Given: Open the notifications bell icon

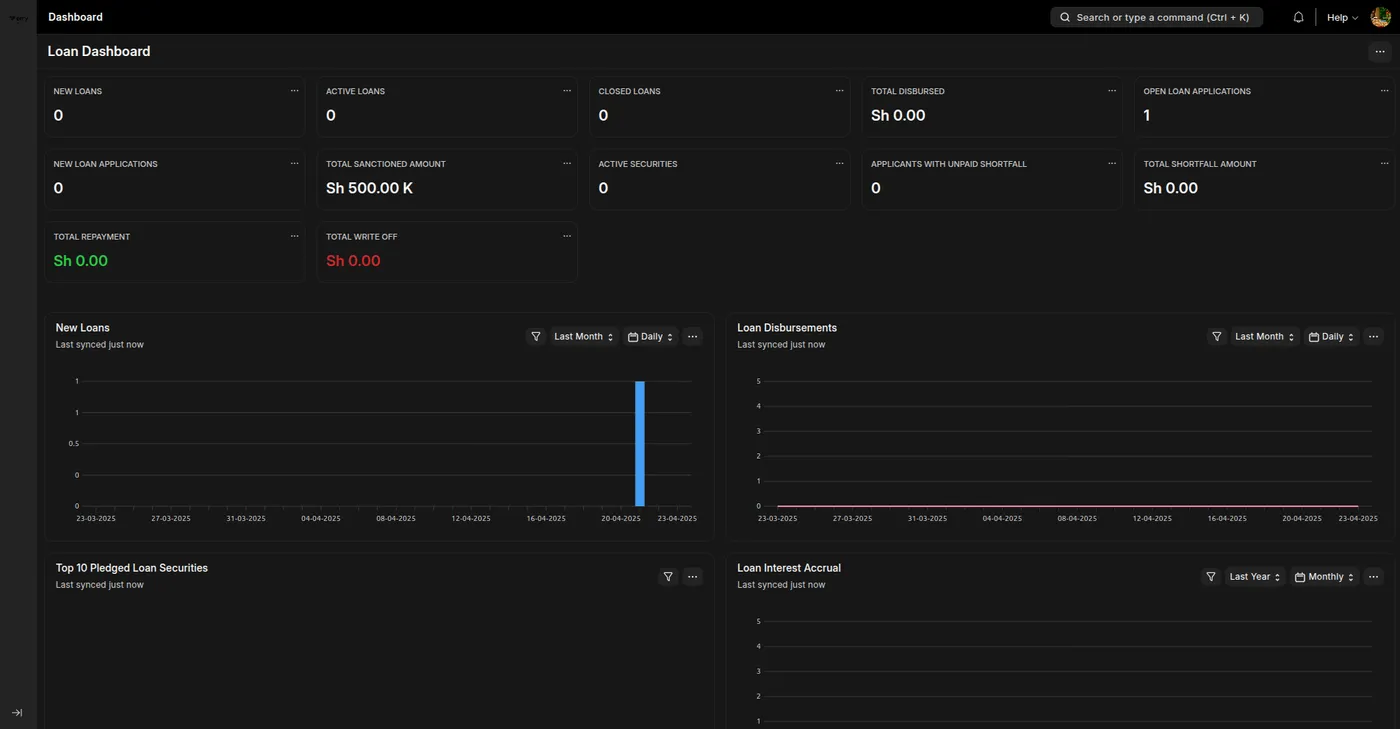Looking at the screenshot, I should (x=1298, y=17).
